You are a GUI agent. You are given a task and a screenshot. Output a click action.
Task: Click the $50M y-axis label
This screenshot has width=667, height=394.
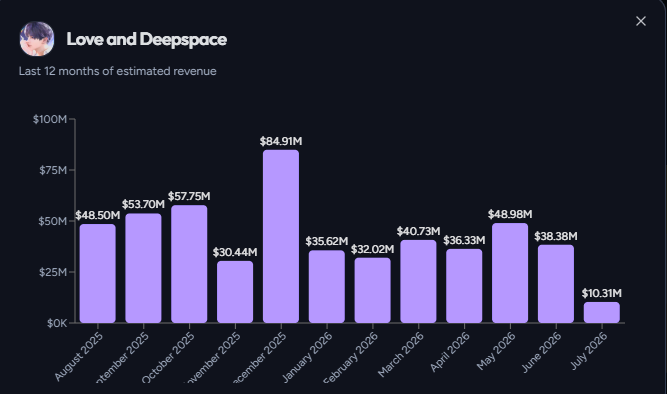[53, 221]
